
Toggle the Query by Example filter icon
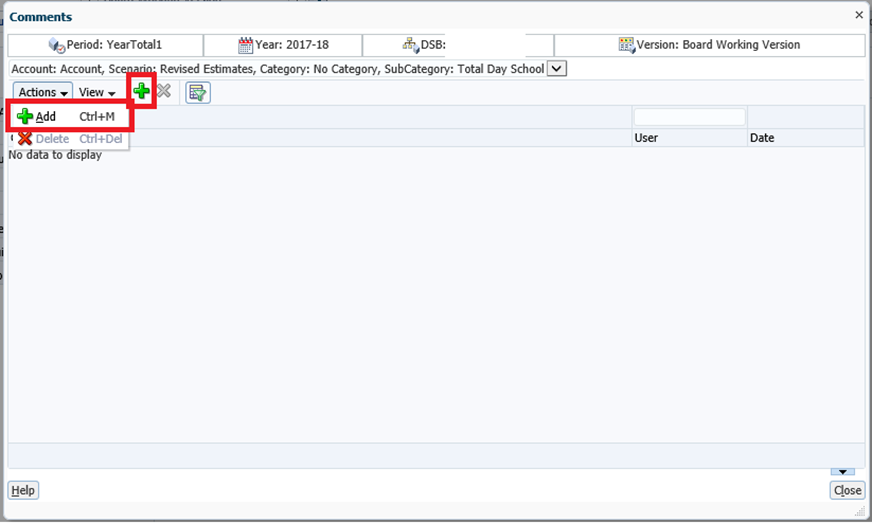click(x=197, y=93)
